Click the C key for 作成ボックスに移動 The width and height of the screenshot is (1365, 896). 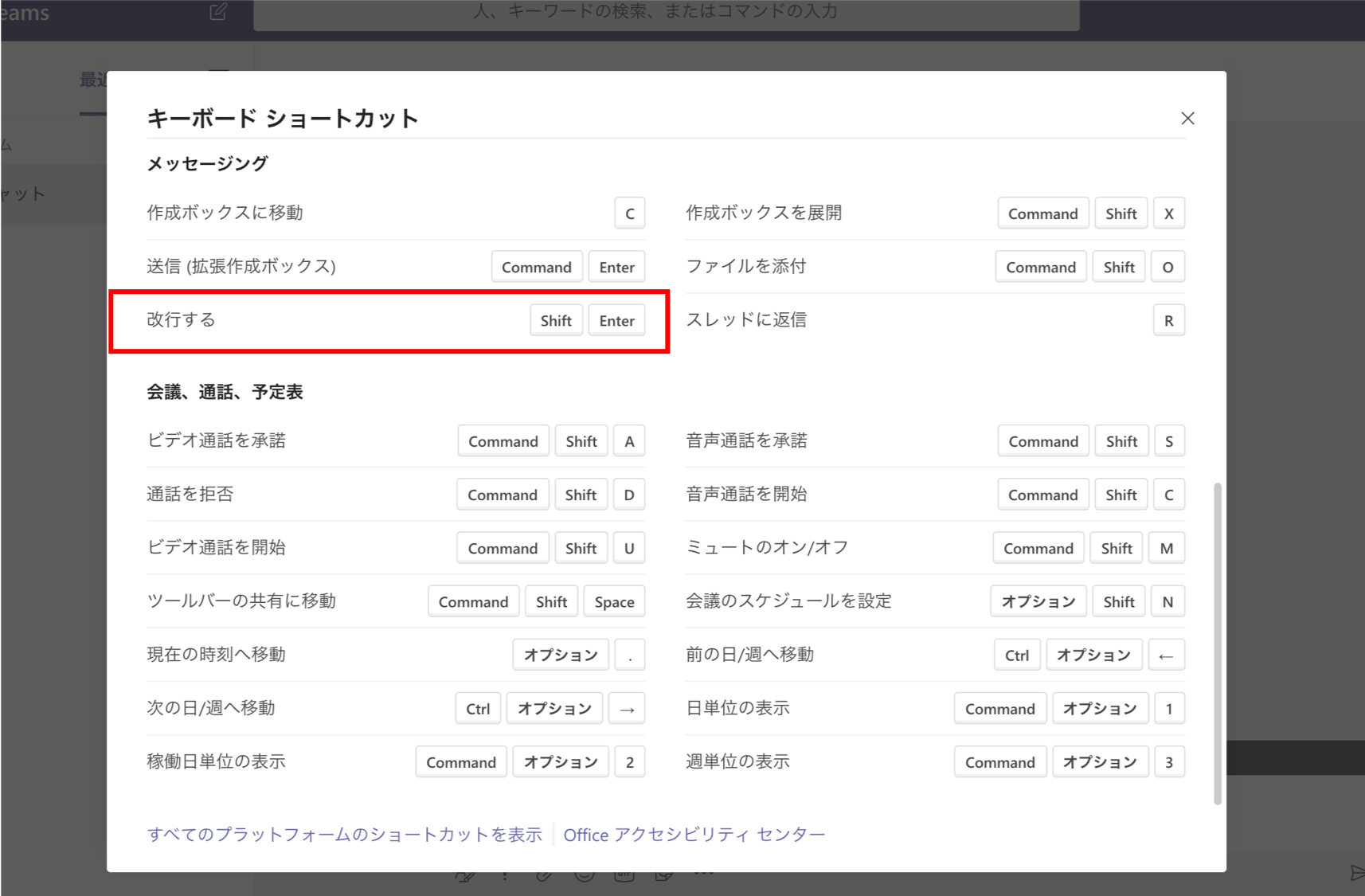(629, 213)
